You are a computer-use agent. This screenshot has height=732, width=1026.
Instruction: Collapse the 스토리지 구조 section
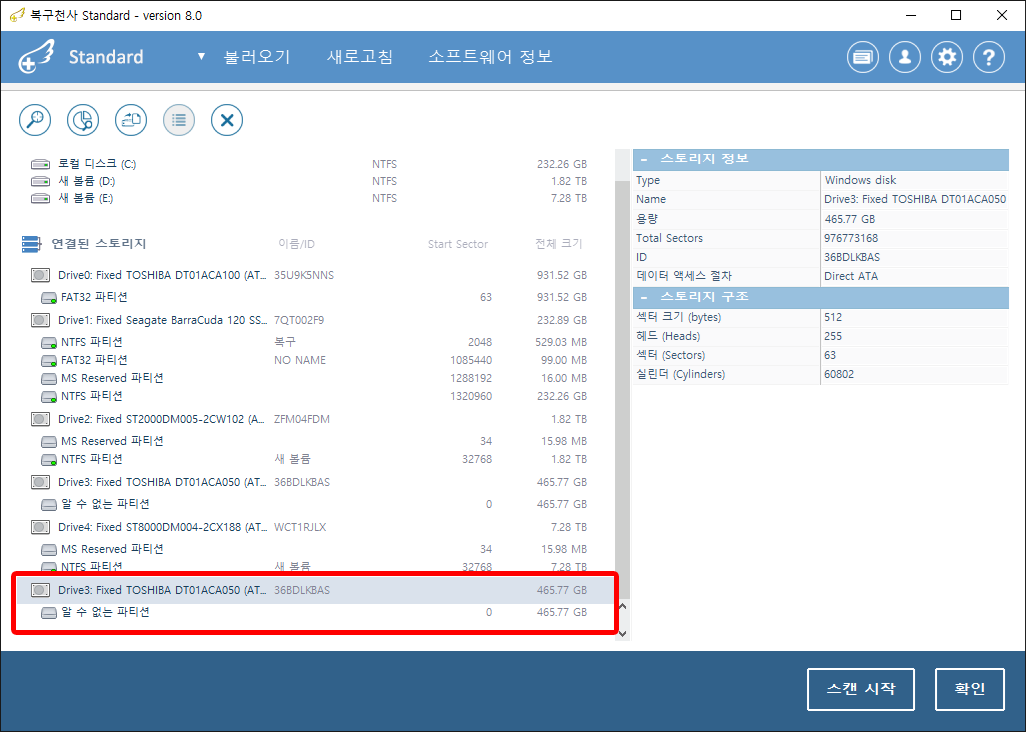pyautogui.click(x=644, y=297)
